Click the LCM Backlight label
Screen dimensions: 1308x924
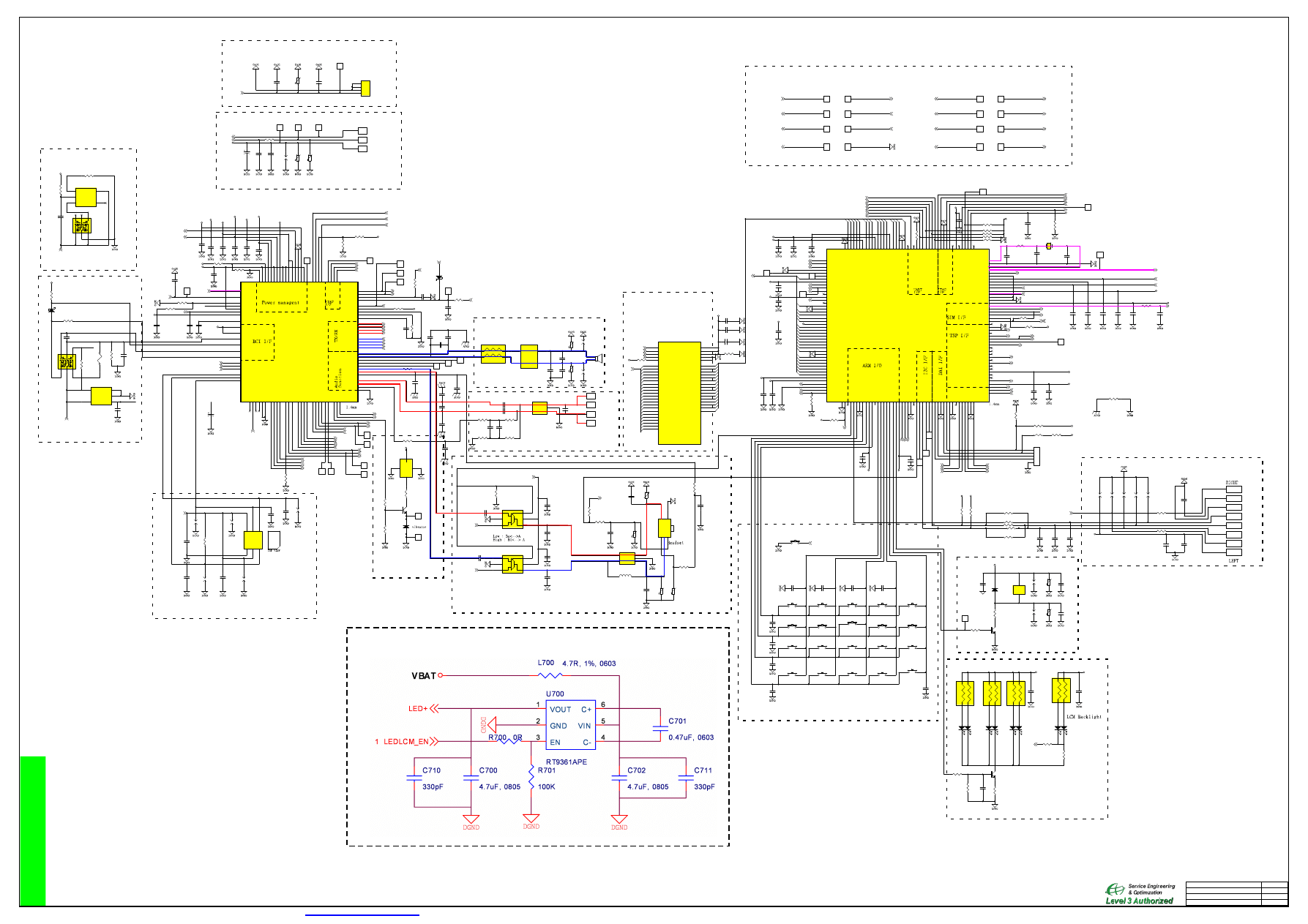(x=1083, y=717)
